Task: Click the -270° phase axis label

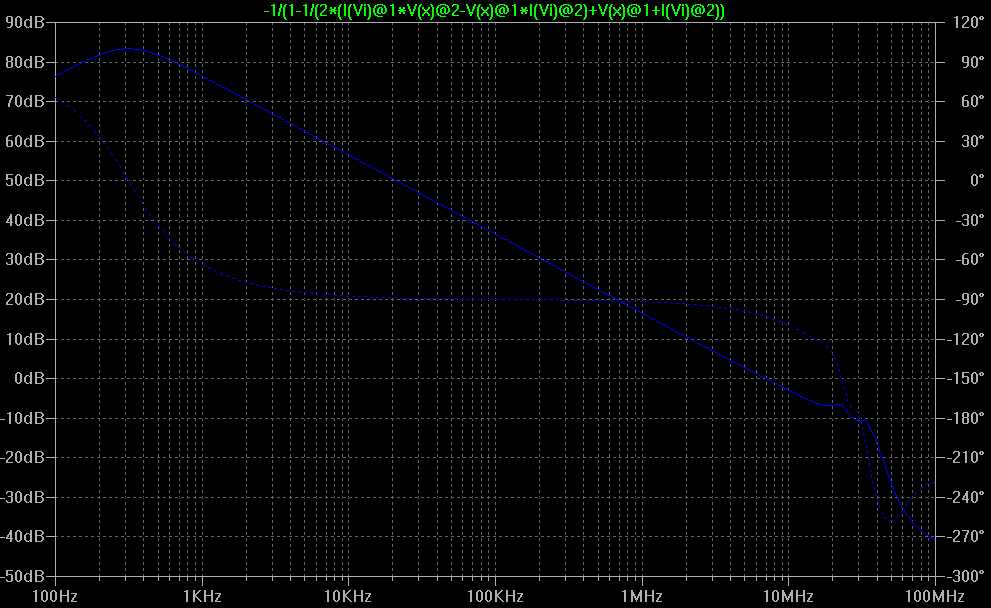Action: click(x=966, y=536)
